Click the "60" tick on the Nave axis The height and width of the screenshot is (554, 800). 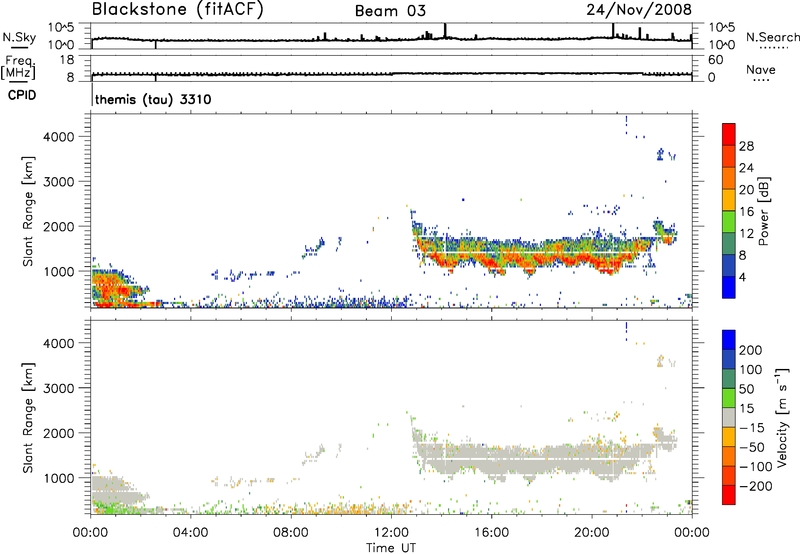click(x=715, y=60)
